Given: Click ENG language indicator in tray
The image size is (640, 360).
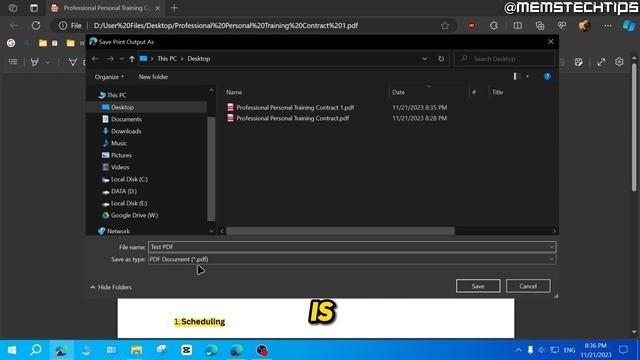Looking at the screenshot, I should 569,350.
